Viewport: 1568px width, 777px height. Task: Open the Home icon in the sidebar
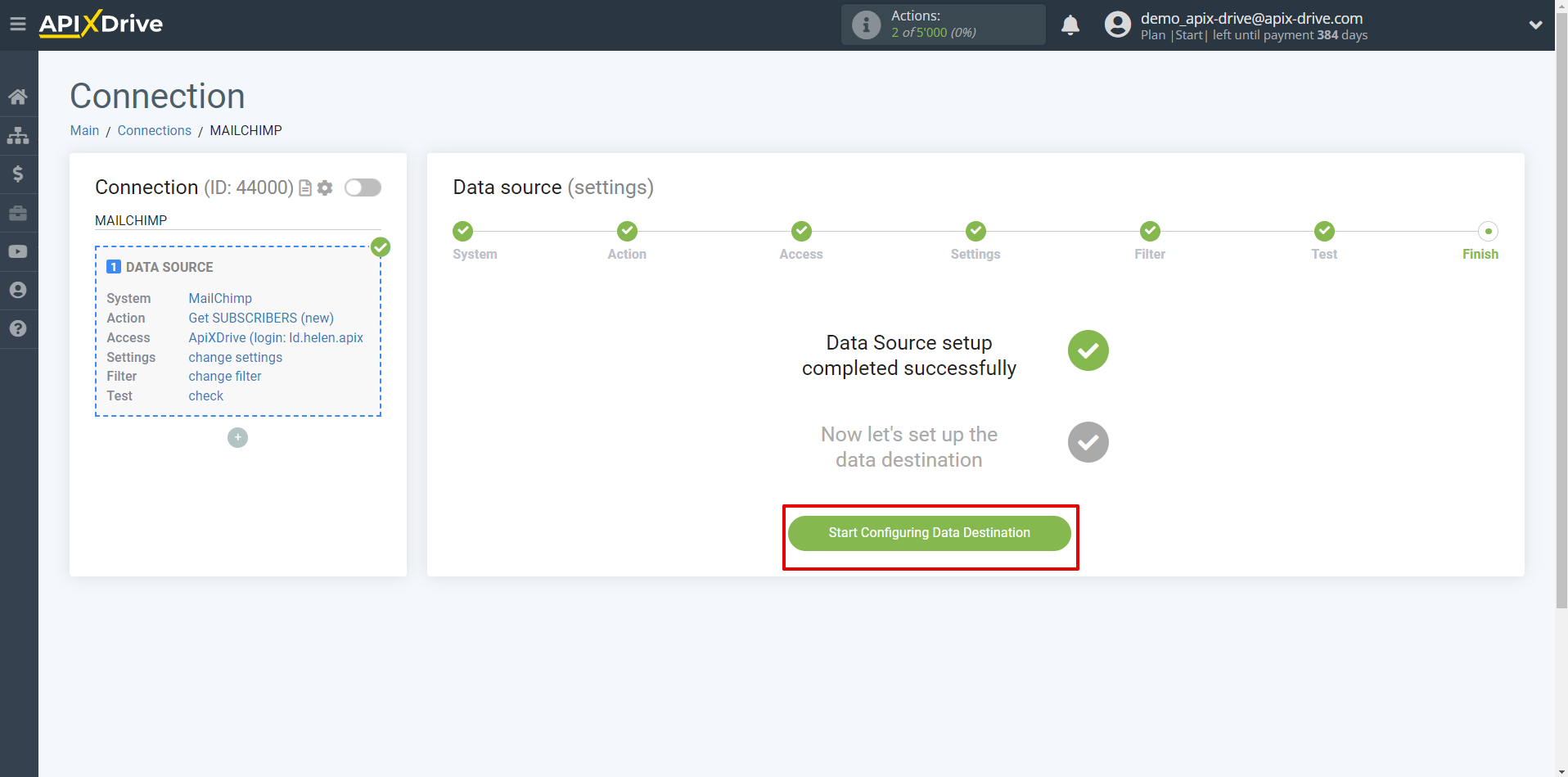pyautogui.click(x=18, y=97)
